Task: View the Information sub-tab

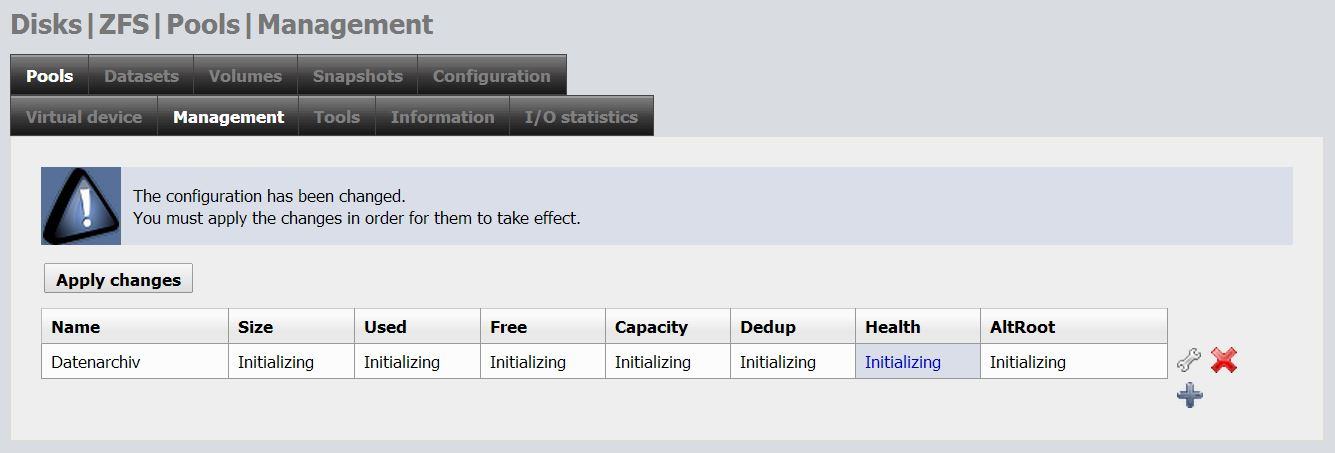Action: 442,117
